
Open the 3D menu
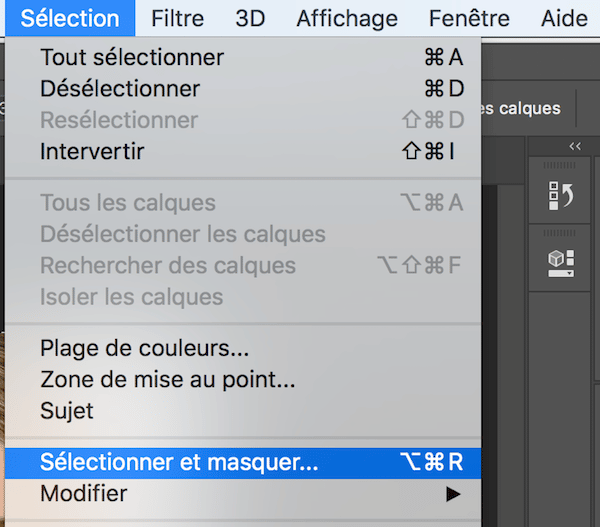250,18
